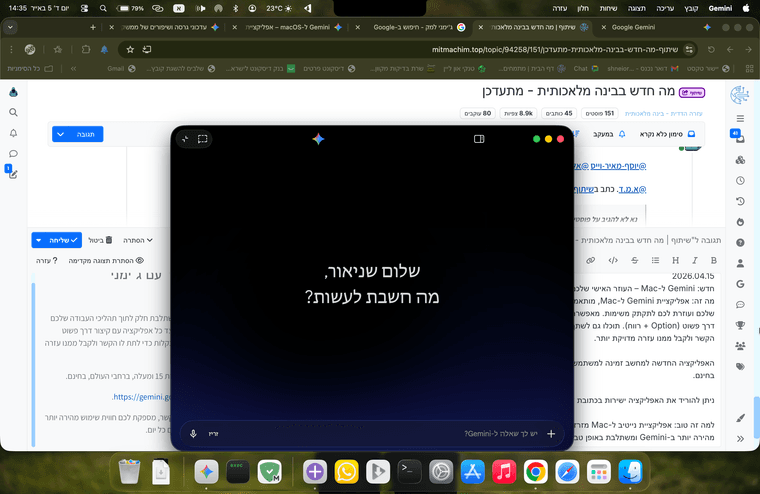The image size is (760, 494).
Task: Click the microphone icon in Gemini window
Action: [x=193, y=434]
